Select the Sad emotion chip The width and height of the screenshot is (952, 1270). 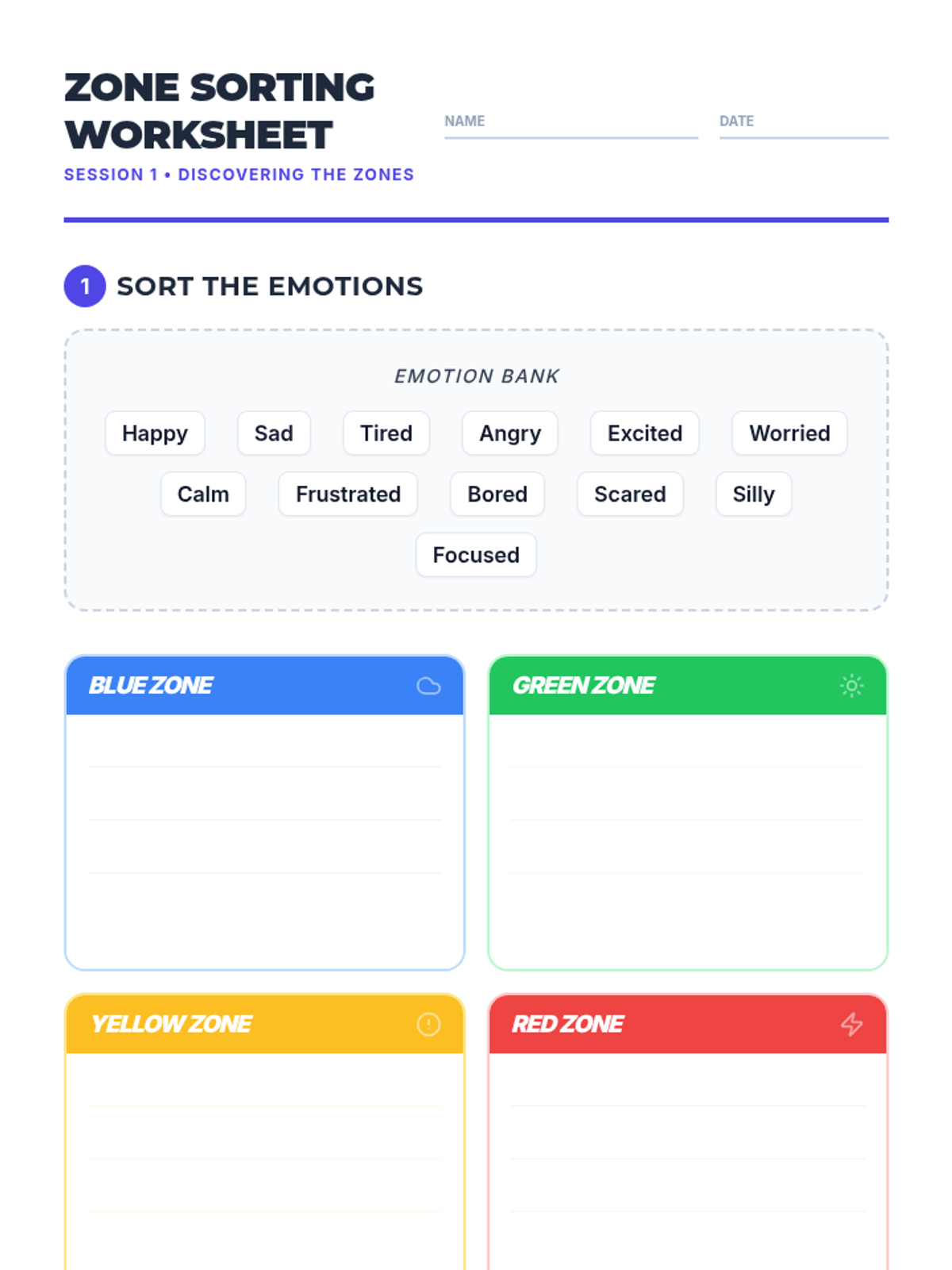point(274,433)
